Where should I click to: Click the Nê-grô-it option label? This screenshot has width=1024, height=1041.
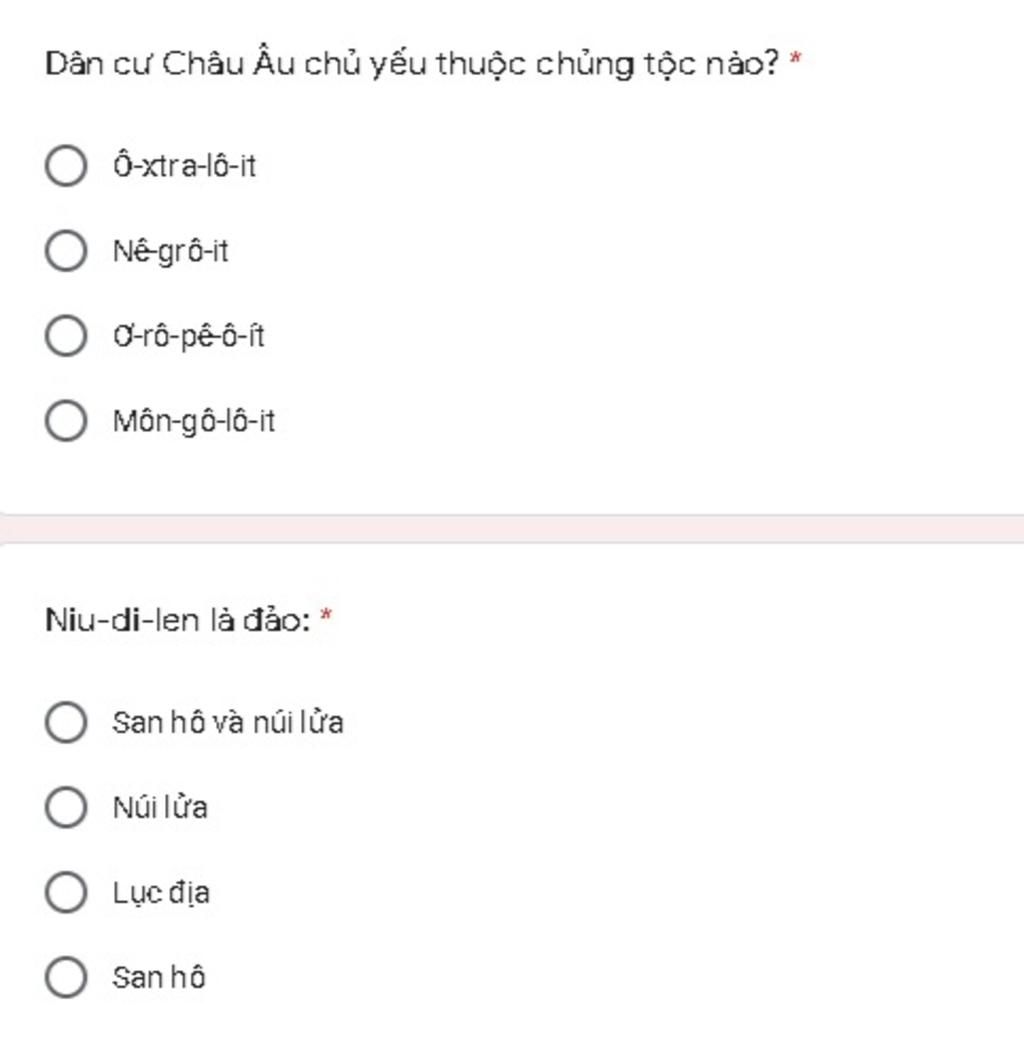tap(170, 251)
